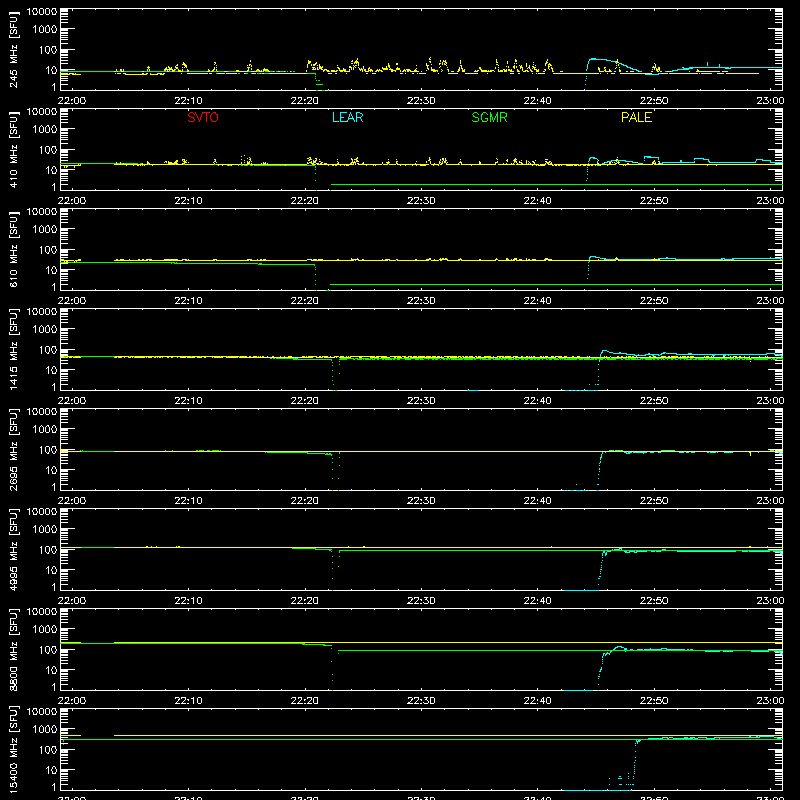Screen dimensions: 800x800
Task: Click the 1000 flux tick of 410 MHz plot
Action: (x=45, y=130)
